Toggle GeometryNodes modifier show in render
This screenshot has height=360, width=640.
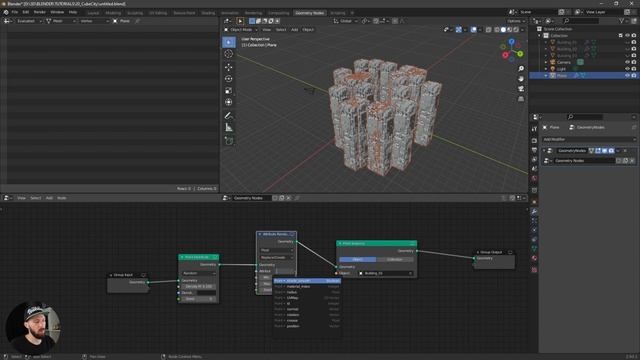(611, 151)
